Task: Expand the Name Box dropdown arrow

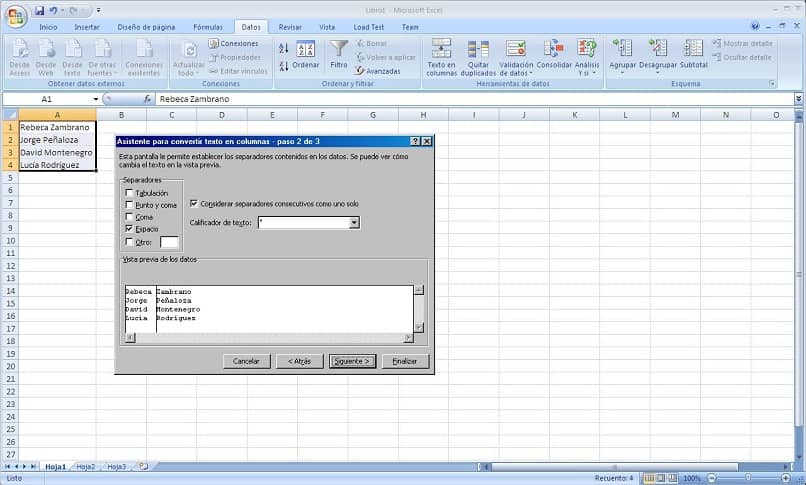Action: (x=96, y=99)
